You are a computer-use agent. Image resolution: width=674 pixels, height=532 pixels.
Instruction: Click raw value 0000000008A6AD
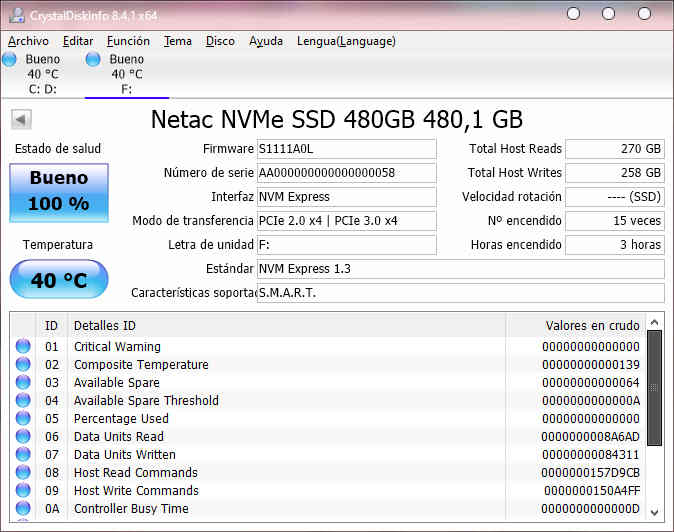pyautogui.click(x=590, y=437)
